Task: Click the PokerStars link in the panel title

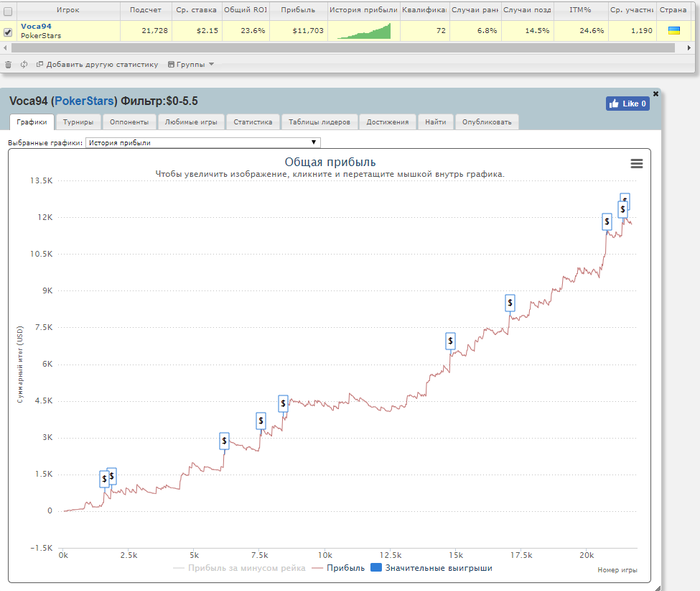Action: 84,101
